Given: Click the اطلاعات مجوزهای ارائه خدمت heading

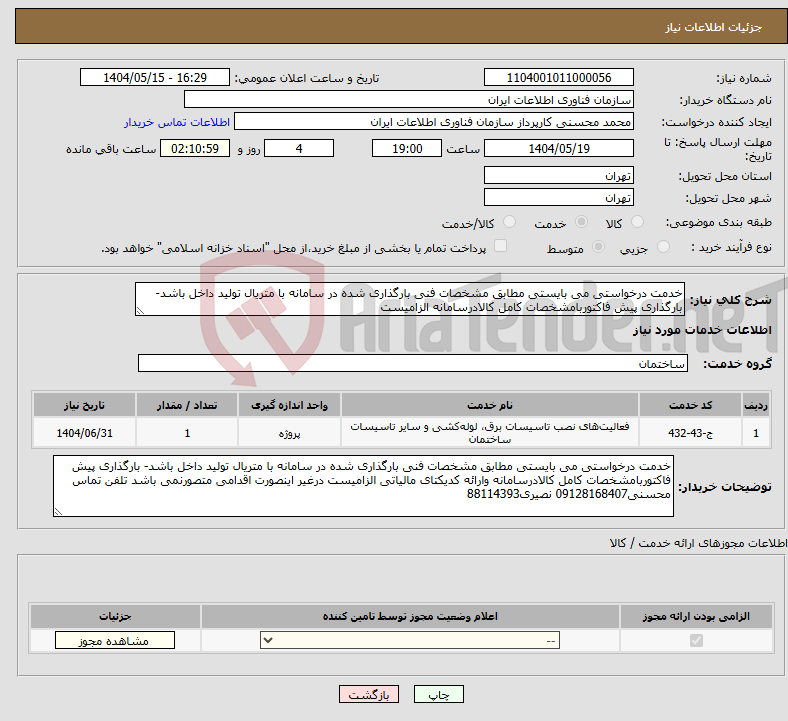Looking at the screenshot, I should pyautogui.click(x=699, y=543).
